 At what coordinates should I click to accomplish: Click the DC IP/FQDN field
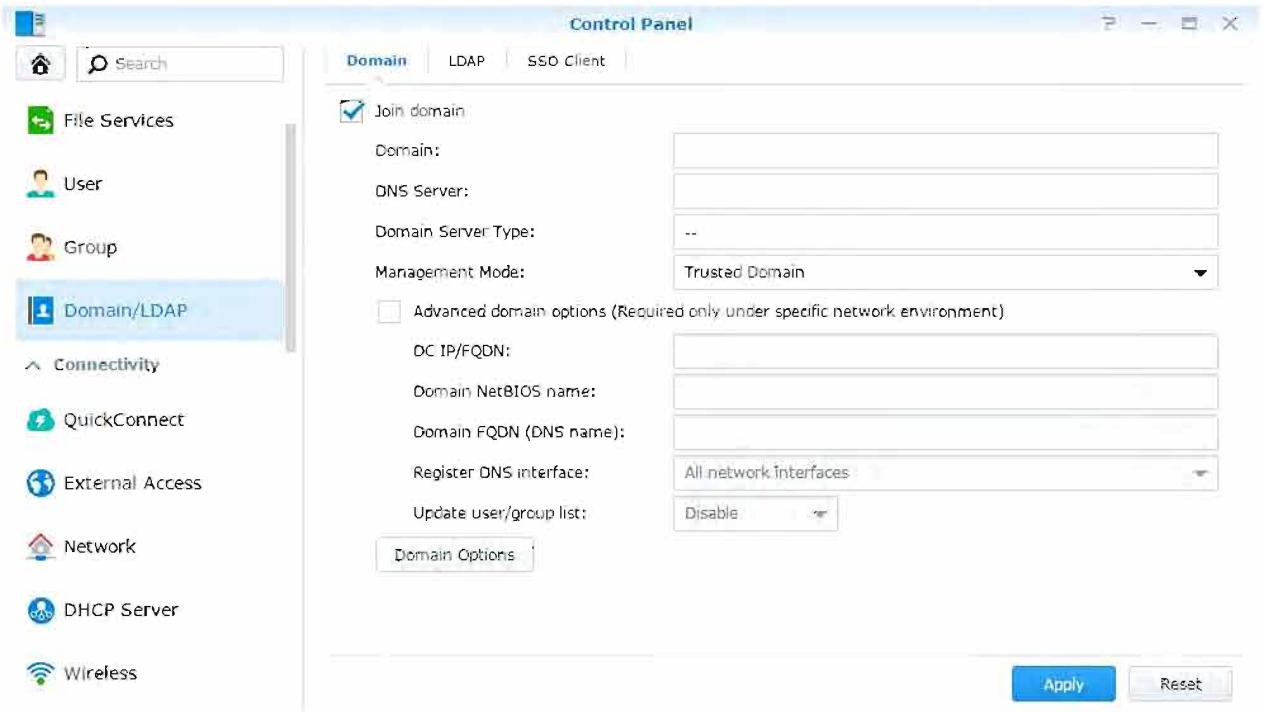945,352
